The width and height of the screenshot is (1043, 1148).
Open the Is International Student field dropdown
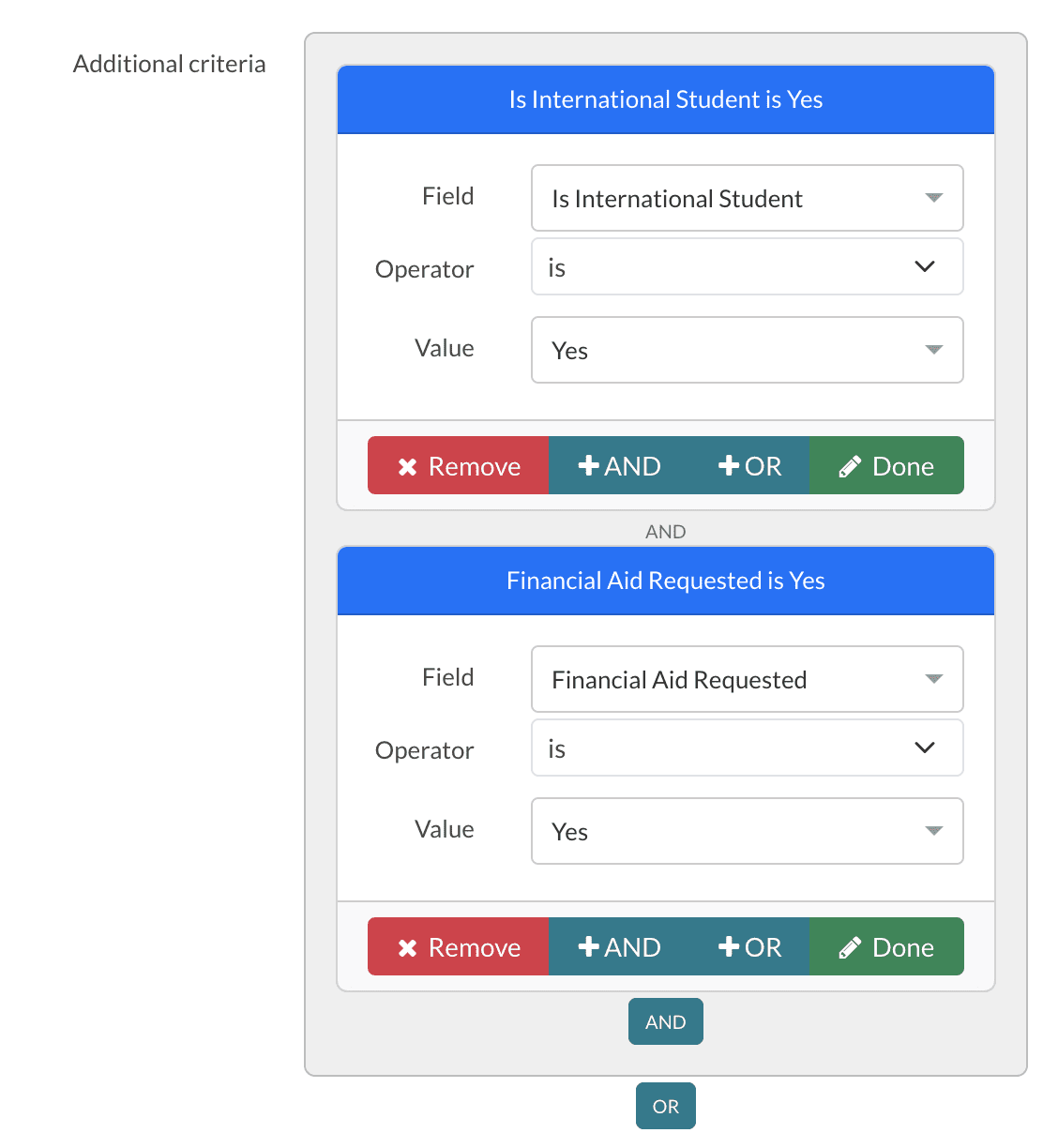pos(747,199)
